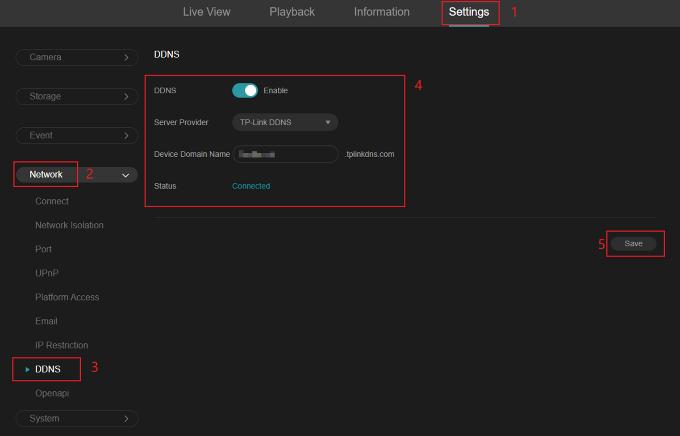Select the Settings tab

click(x=469, y=12)
